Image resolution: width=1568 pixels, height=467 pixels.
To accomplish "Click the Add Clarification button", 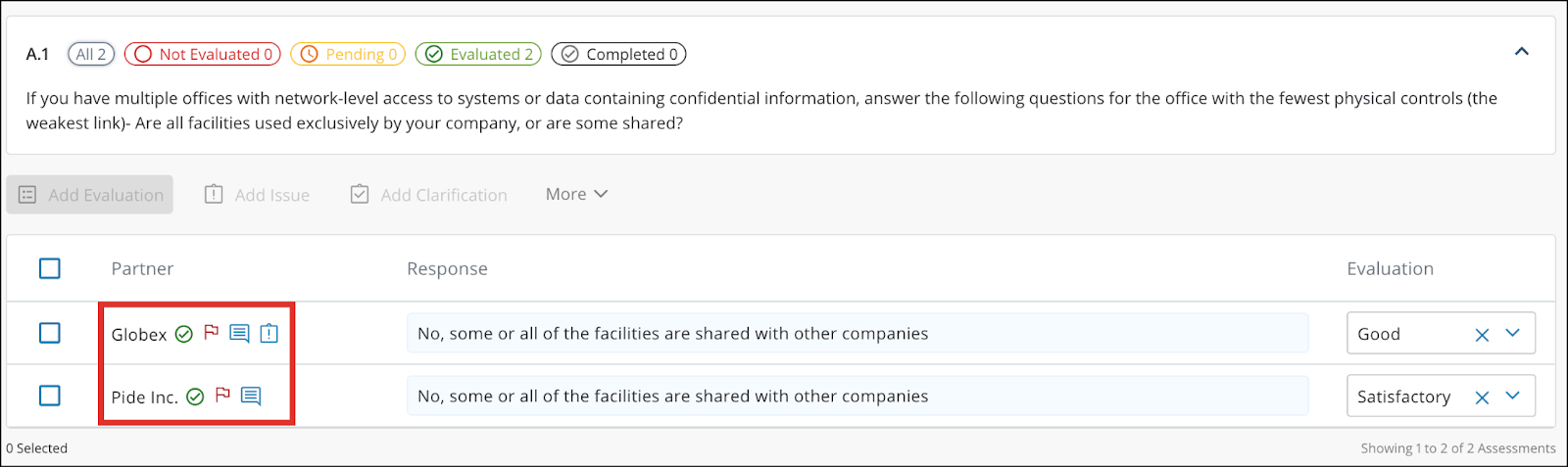I will [x=429, y=195].
